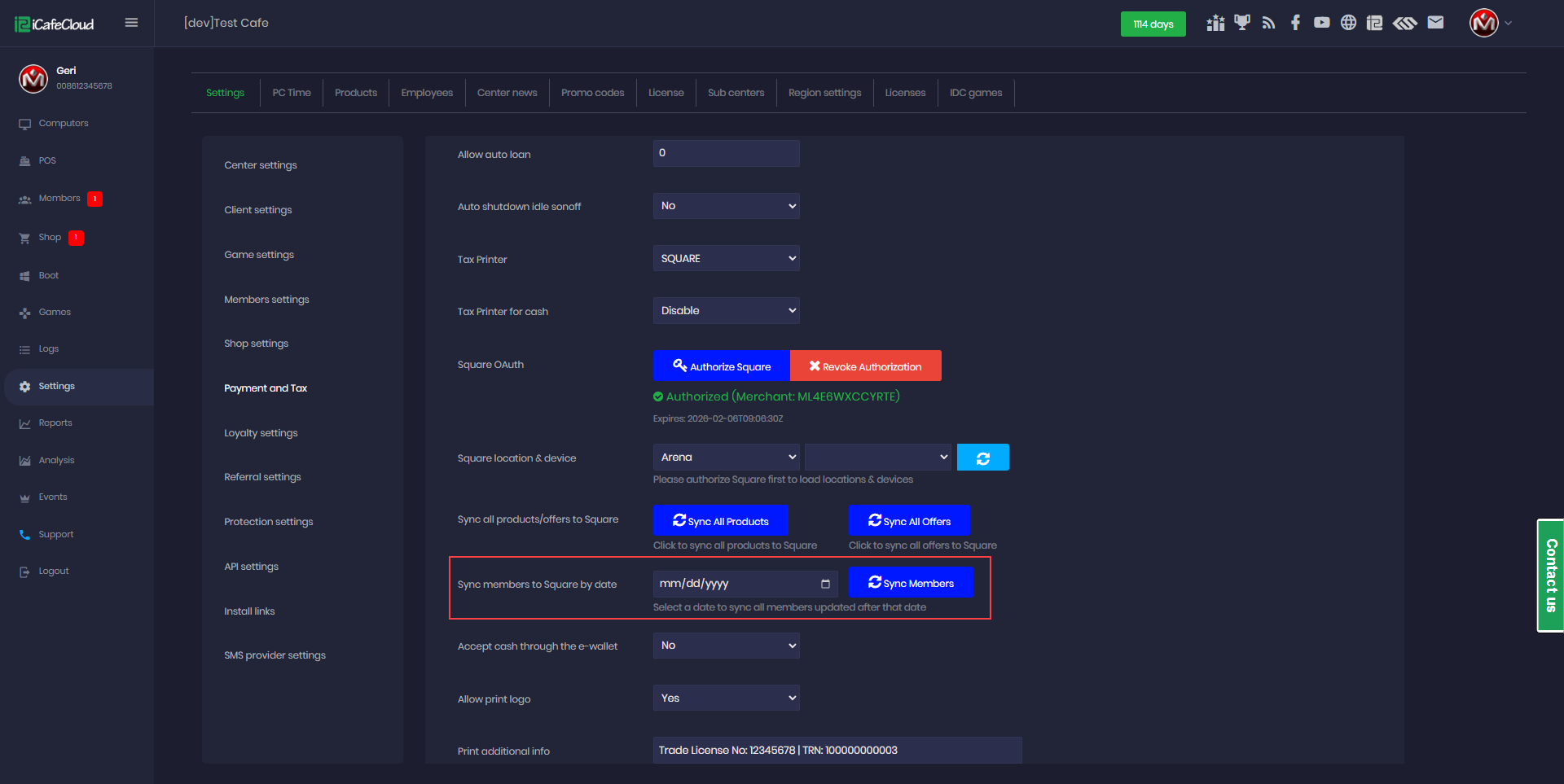
Task: Click the Allow auto loan input field
Action: pos(726,153)
